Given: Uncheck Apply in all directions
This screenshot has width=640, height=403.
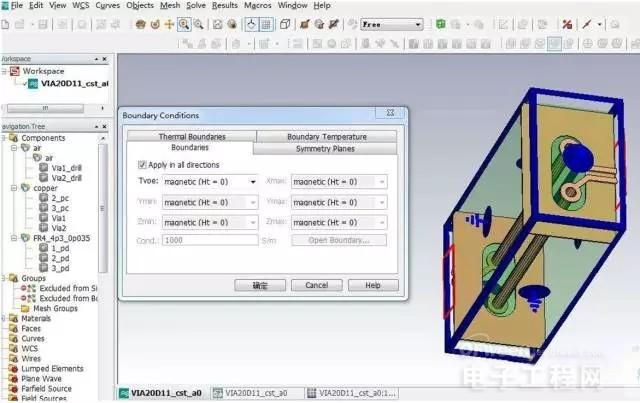Looking at the screenshot, I should (141, 165).
